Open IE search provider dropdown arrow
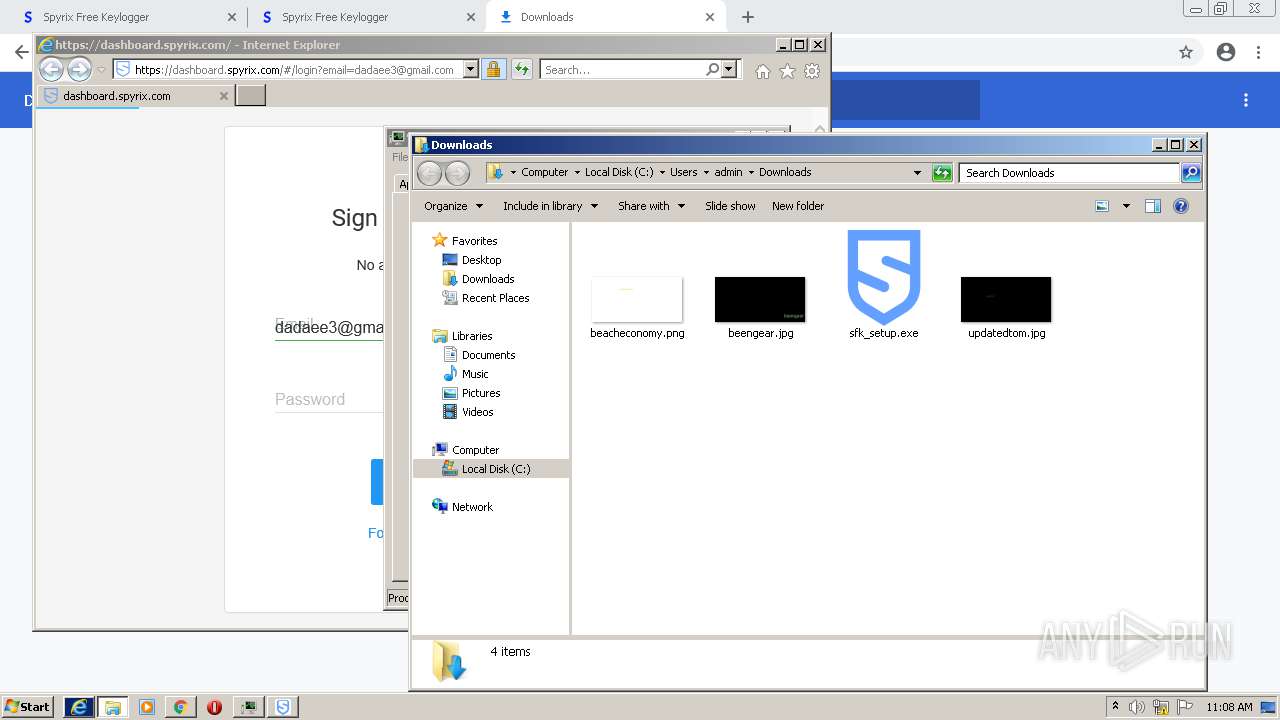The width and height of the screenshot is (1280, 720). click(x=729, y=70)
